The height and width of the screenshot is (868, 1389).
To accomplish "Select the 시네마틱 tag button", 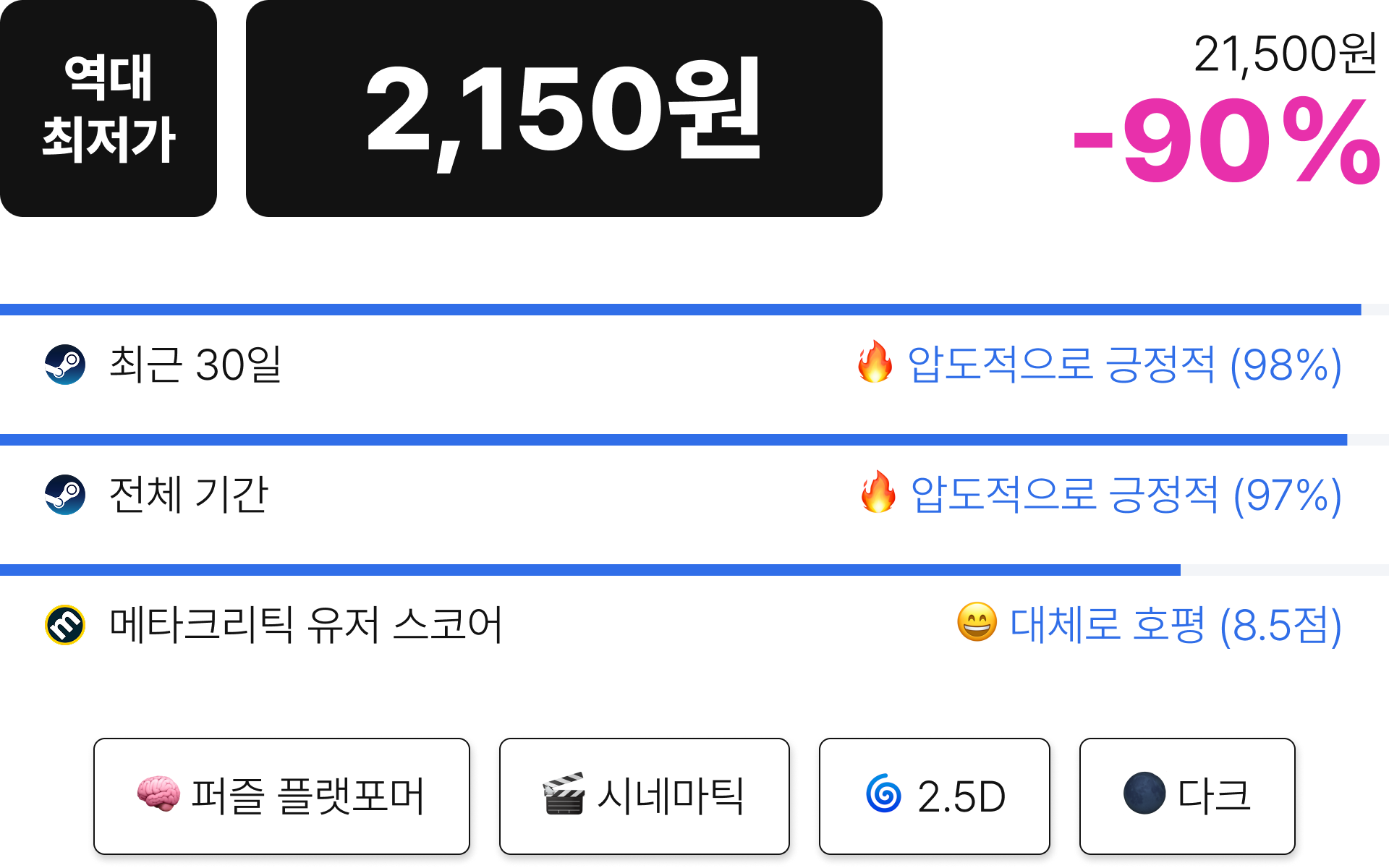I will 644,796.
